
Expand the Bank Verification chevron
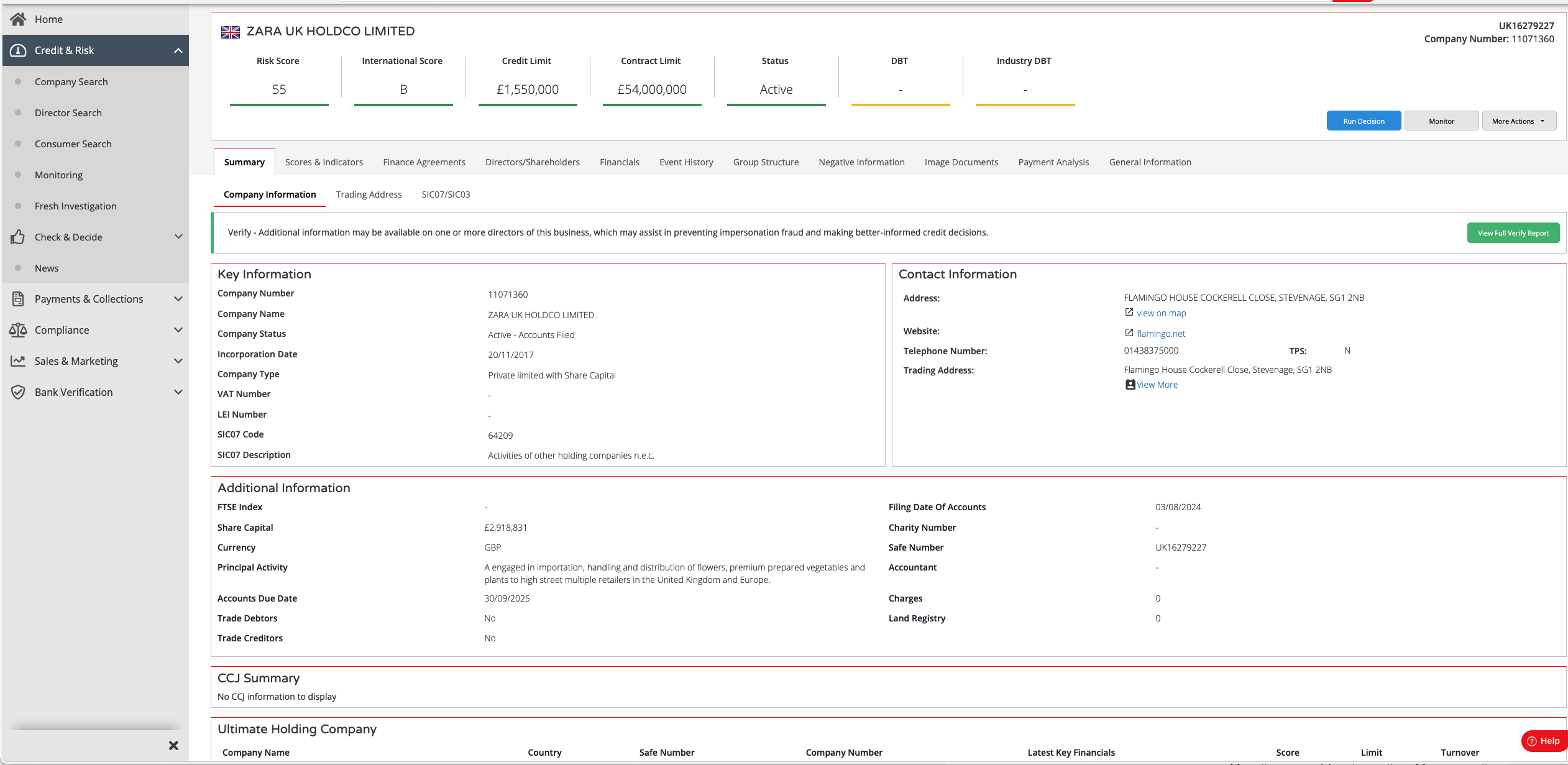(x=178, y=392)
